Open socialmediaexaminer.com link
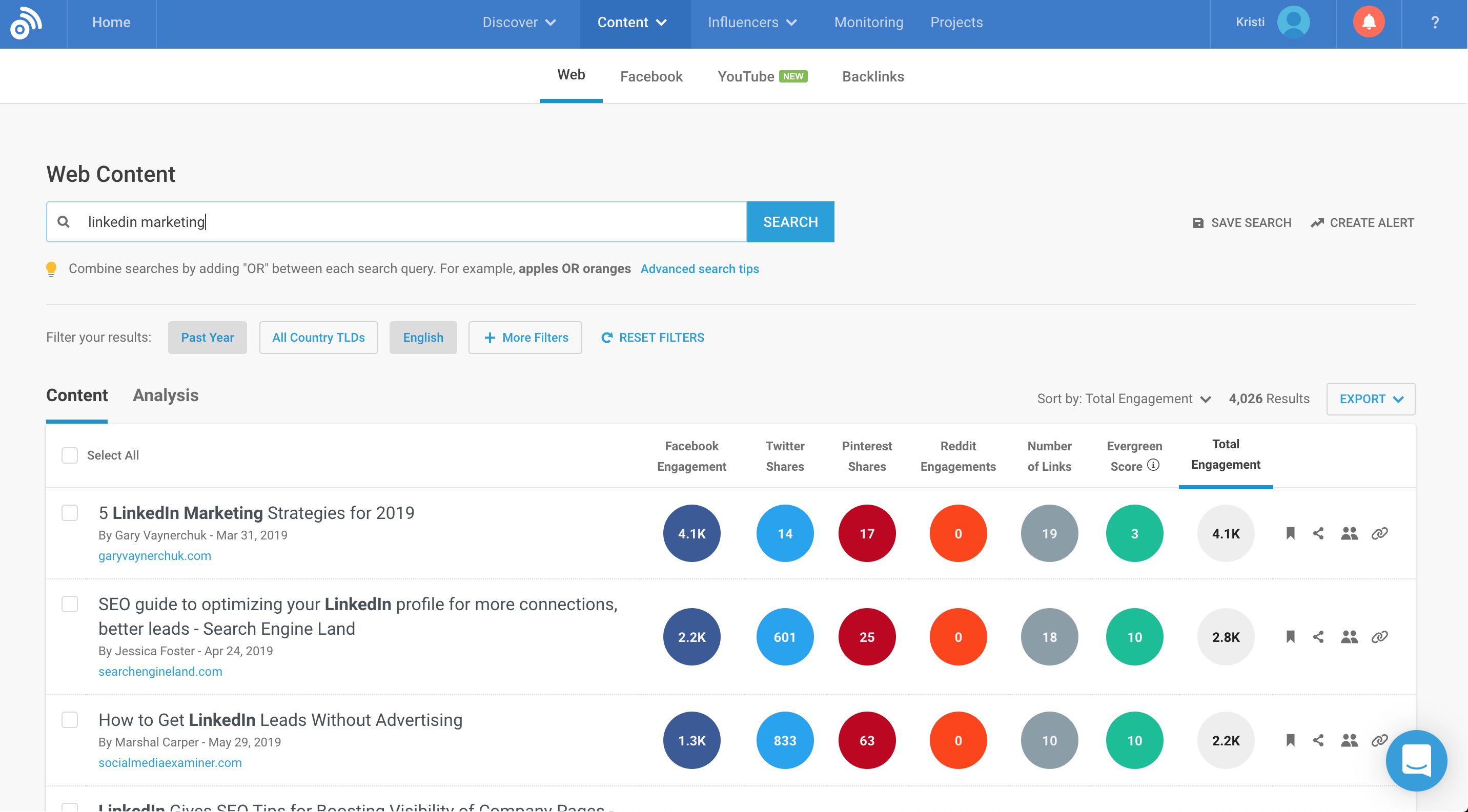This screenshot has width=1468, height=812. tap(170, 762)
